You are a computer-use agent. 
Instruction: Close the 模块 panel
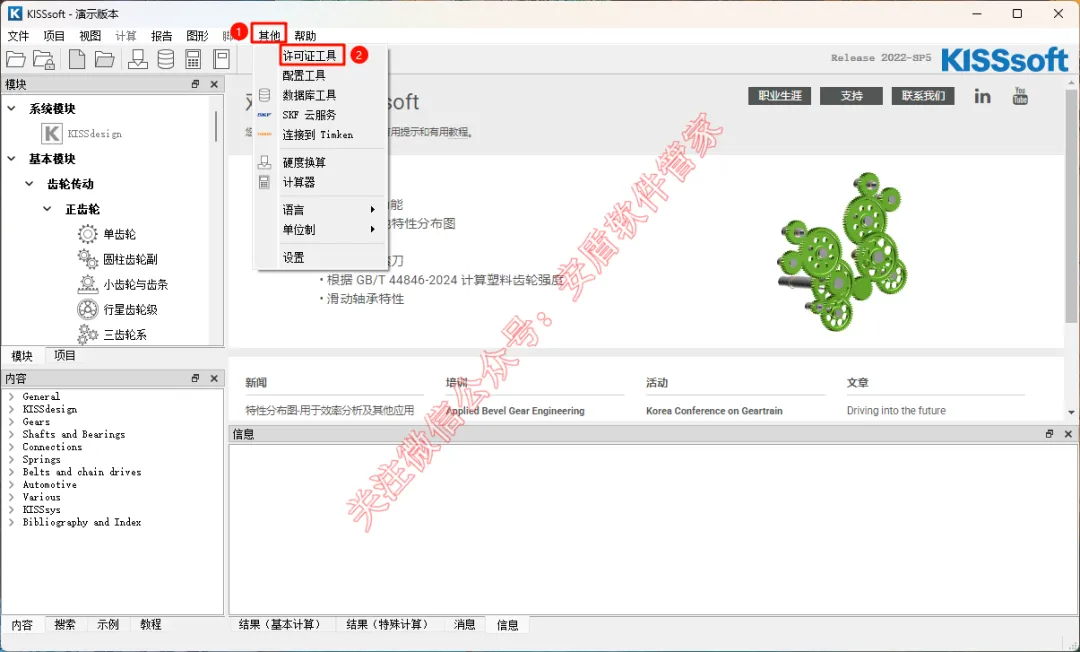click(x=214, y=84)
